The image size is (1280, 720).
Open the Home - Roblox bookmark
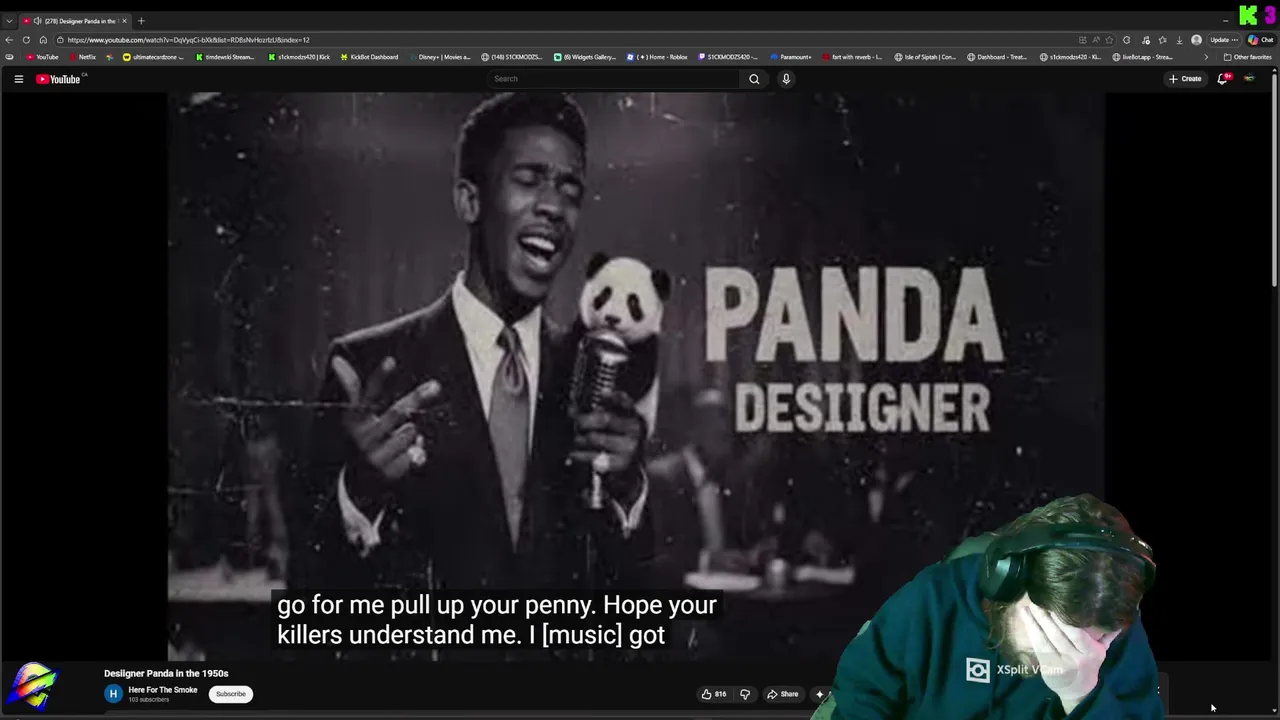(x=657, y=57)
